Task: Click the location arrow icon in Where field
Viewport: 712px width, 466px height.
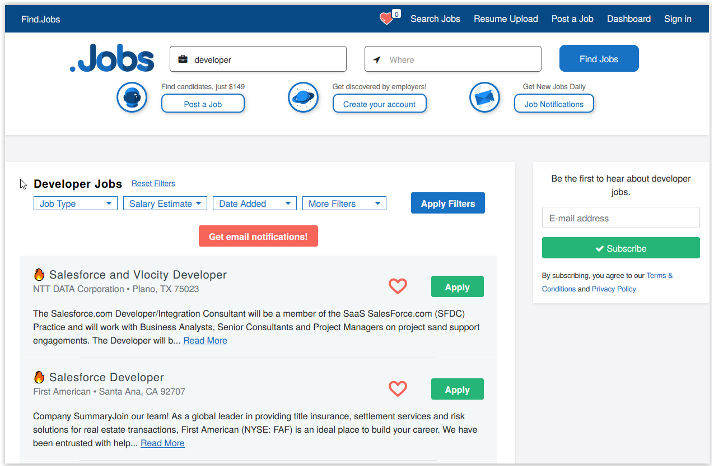Action: pyautogui.click(x=377, y=59)
